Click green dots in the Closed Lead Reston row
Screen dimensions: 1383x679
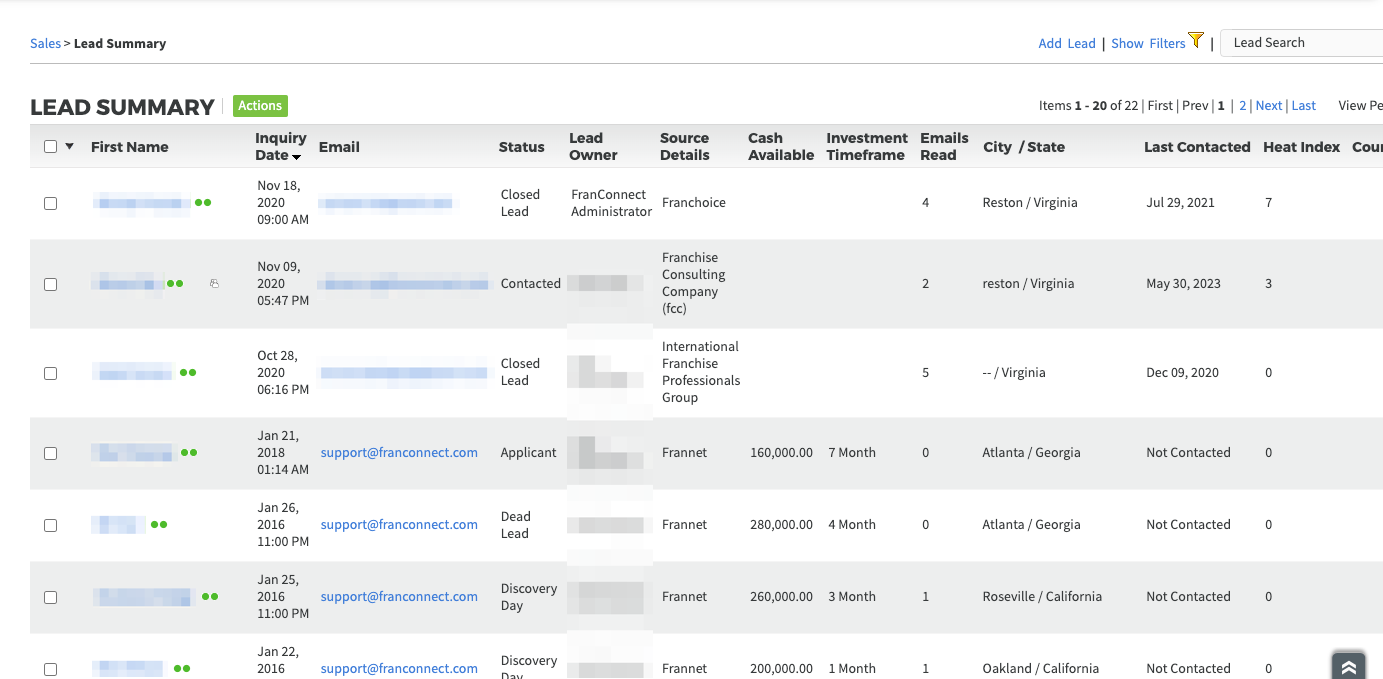coord(203,203)
